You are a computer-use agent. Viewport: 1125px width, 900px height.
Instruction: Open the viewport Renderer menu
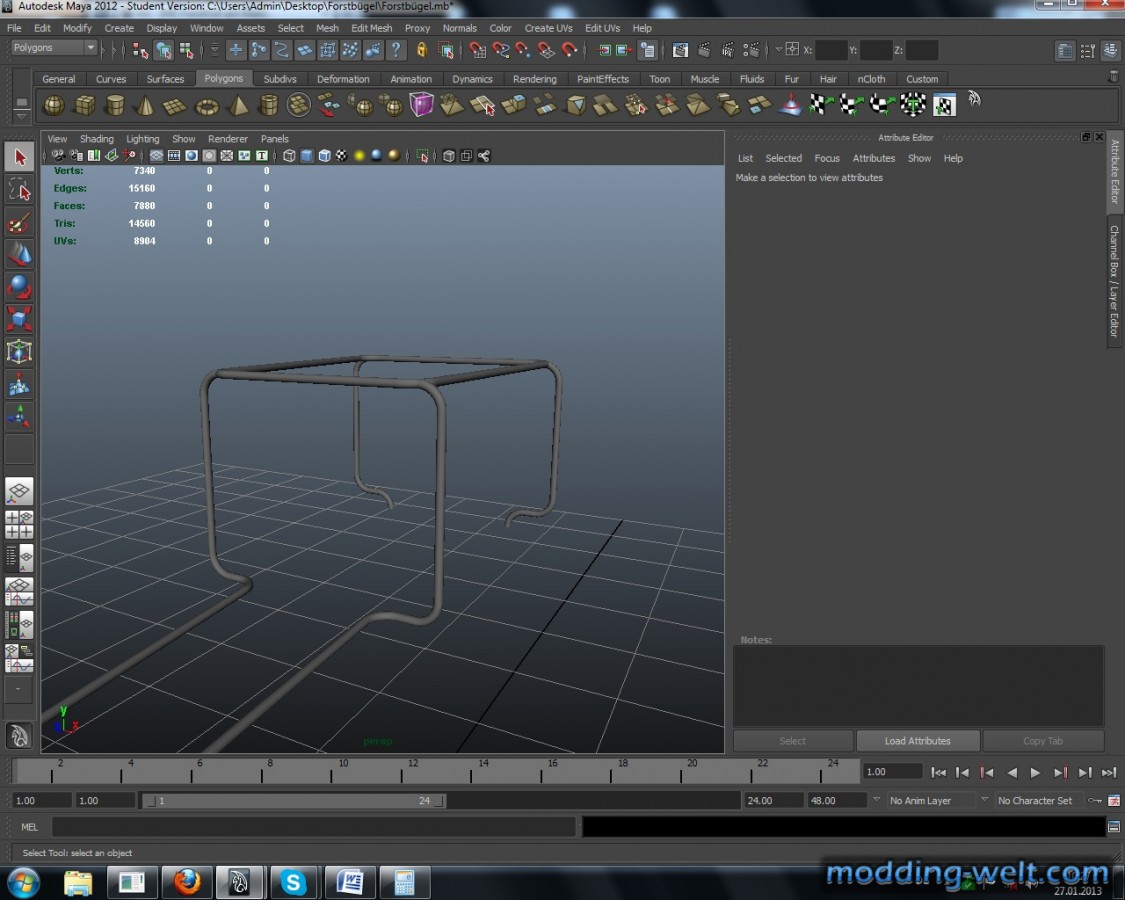(227, 139)
